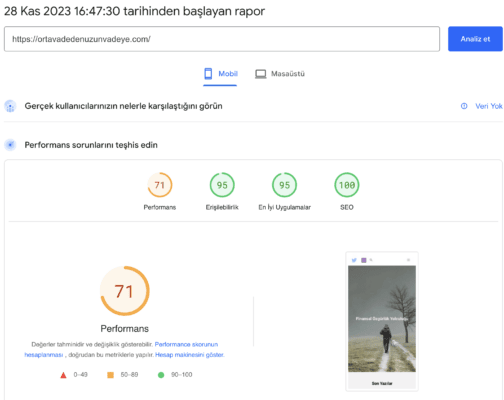Click the red triangle 0-49 legend icon

[63, 375]
